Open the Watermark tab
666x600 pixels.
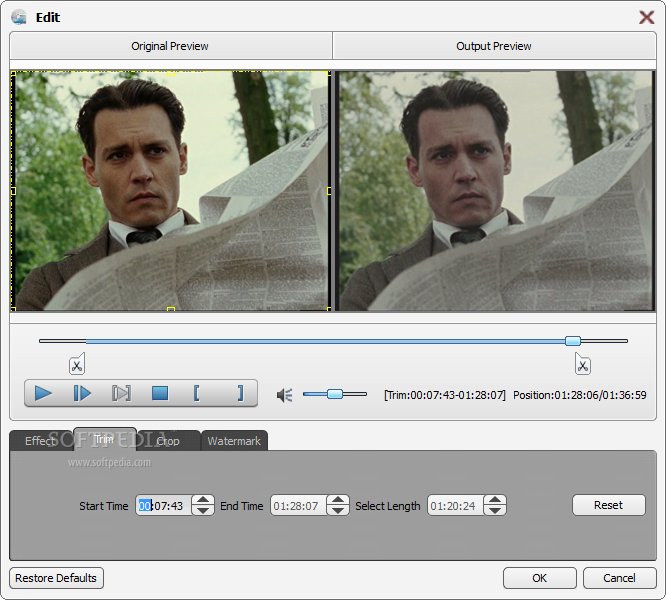coord(234,441)
